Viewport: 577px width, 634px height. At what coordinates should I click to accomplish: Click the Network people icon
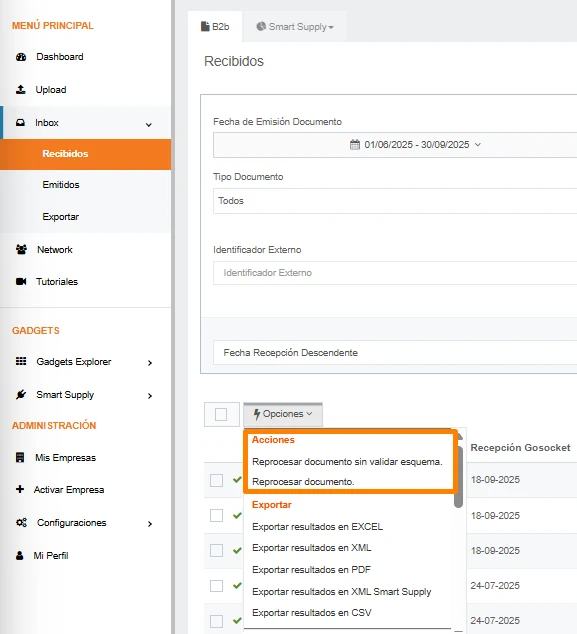click(21, 249)
